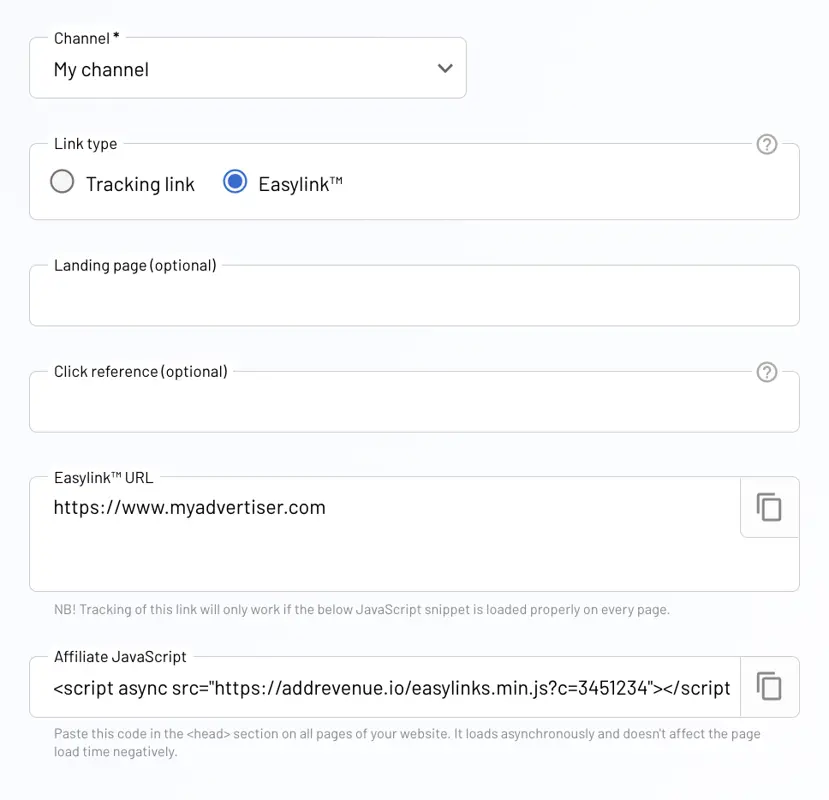Open the Link type help icon

tap(767, 144)
